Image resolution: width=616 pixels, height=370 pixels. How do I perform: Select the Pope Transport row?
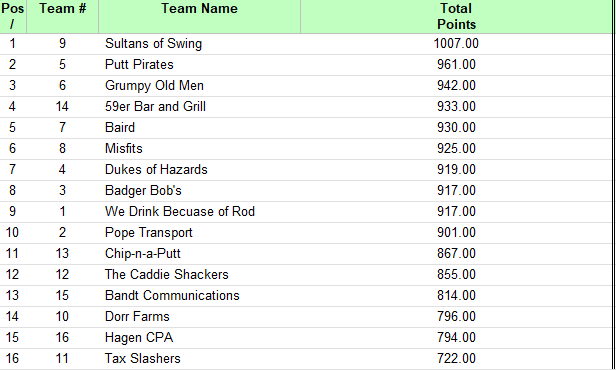click(306, 233)
